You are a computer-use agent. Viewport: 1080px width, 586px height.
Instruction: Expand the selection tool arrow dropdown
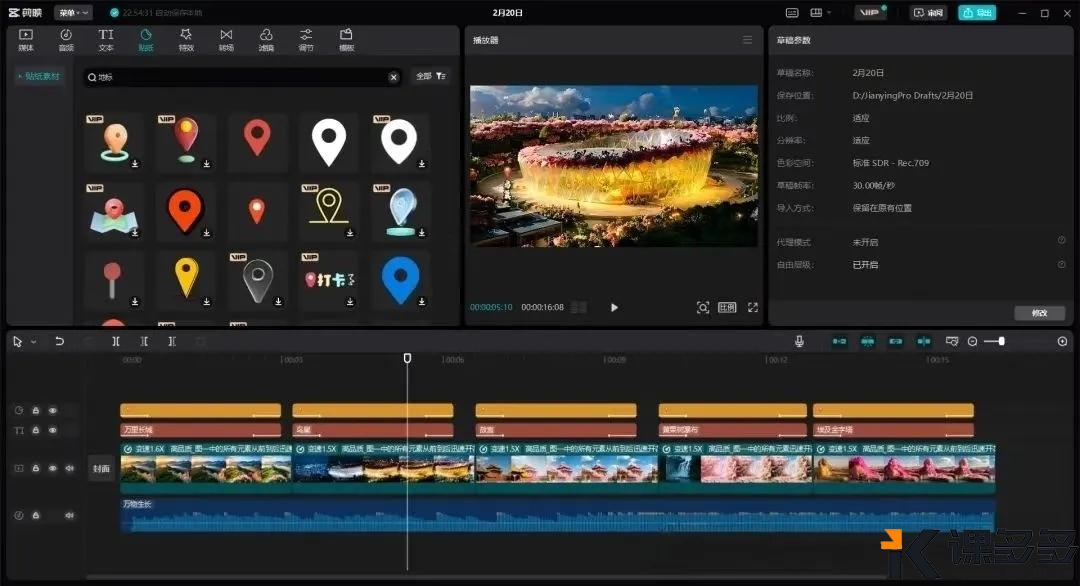coord(34,342)
